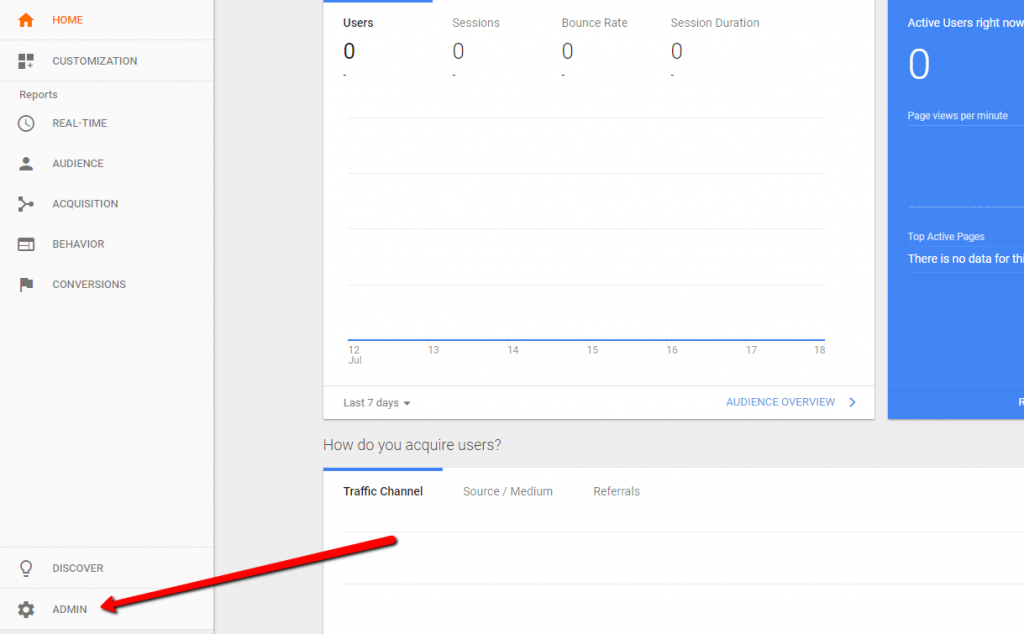Open the Referrals tab
The width and height of the screenshot is (1024, 634).
point(616,491)
